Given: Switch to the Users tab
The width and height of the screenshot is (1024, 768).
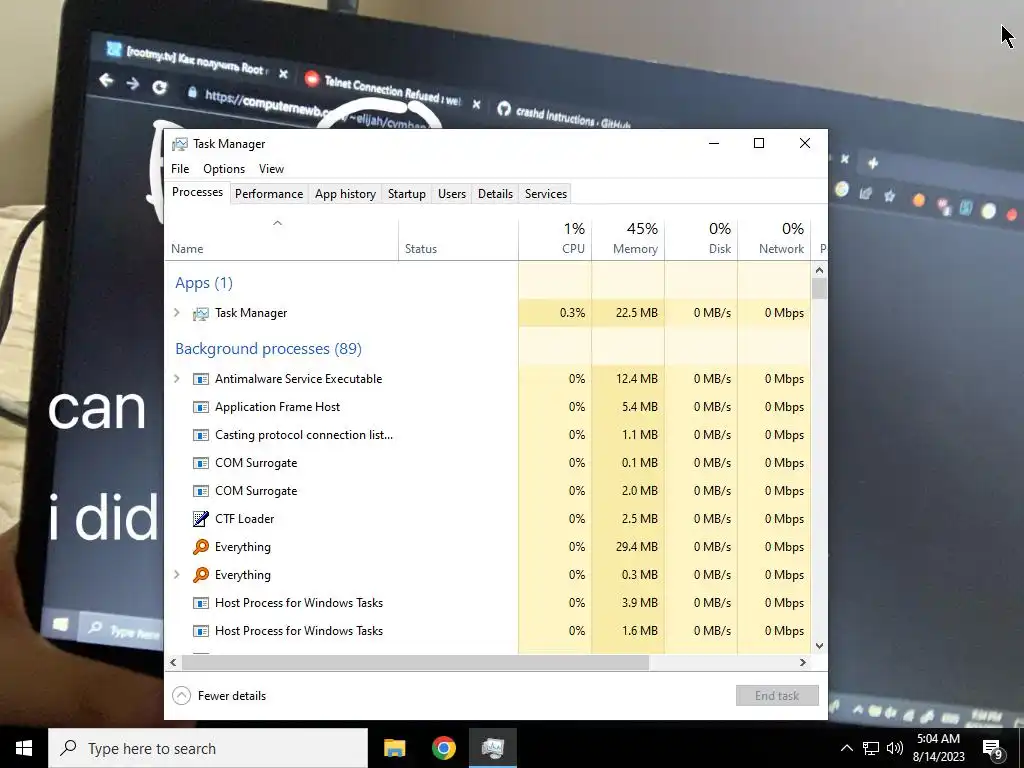Looking at the screenshot, I should point(452,193).
